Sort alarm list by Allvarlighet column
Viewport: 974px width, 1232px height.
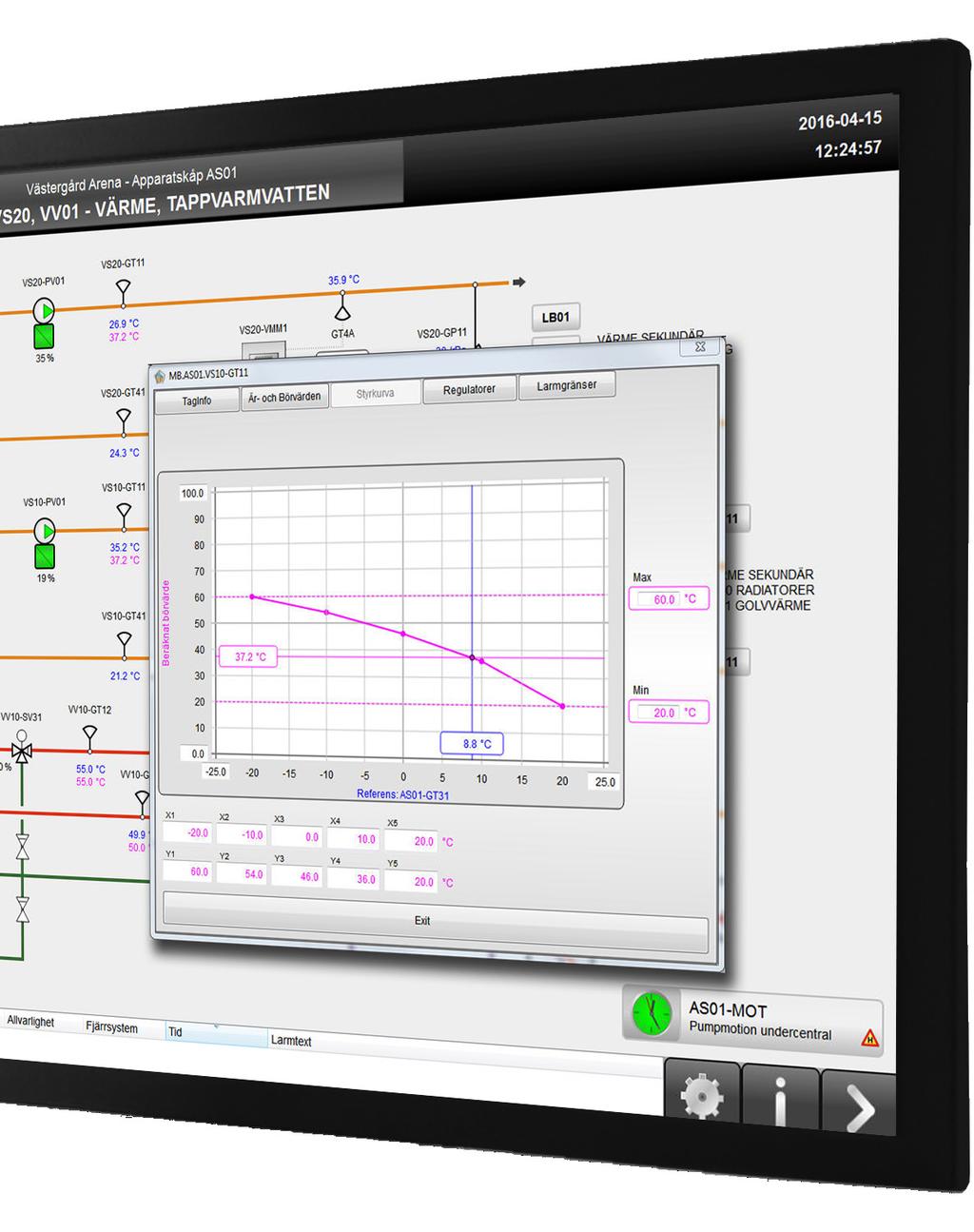coord(30,1021)
